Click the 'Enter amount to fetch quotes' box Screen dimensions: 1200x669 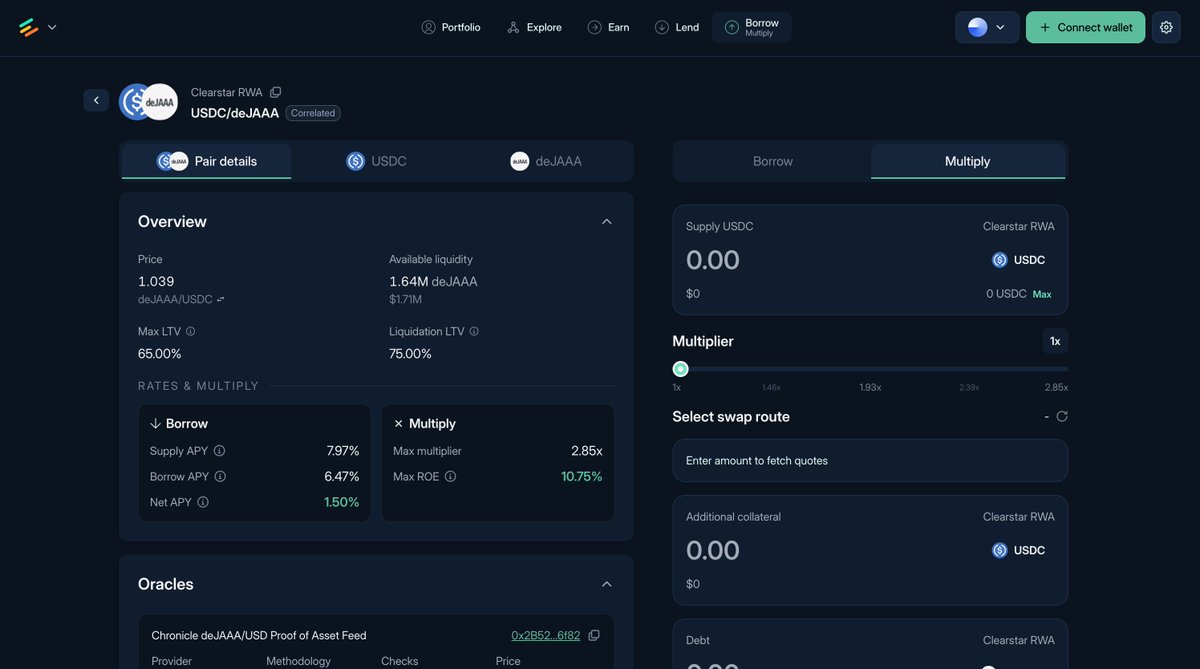(870, 461)
